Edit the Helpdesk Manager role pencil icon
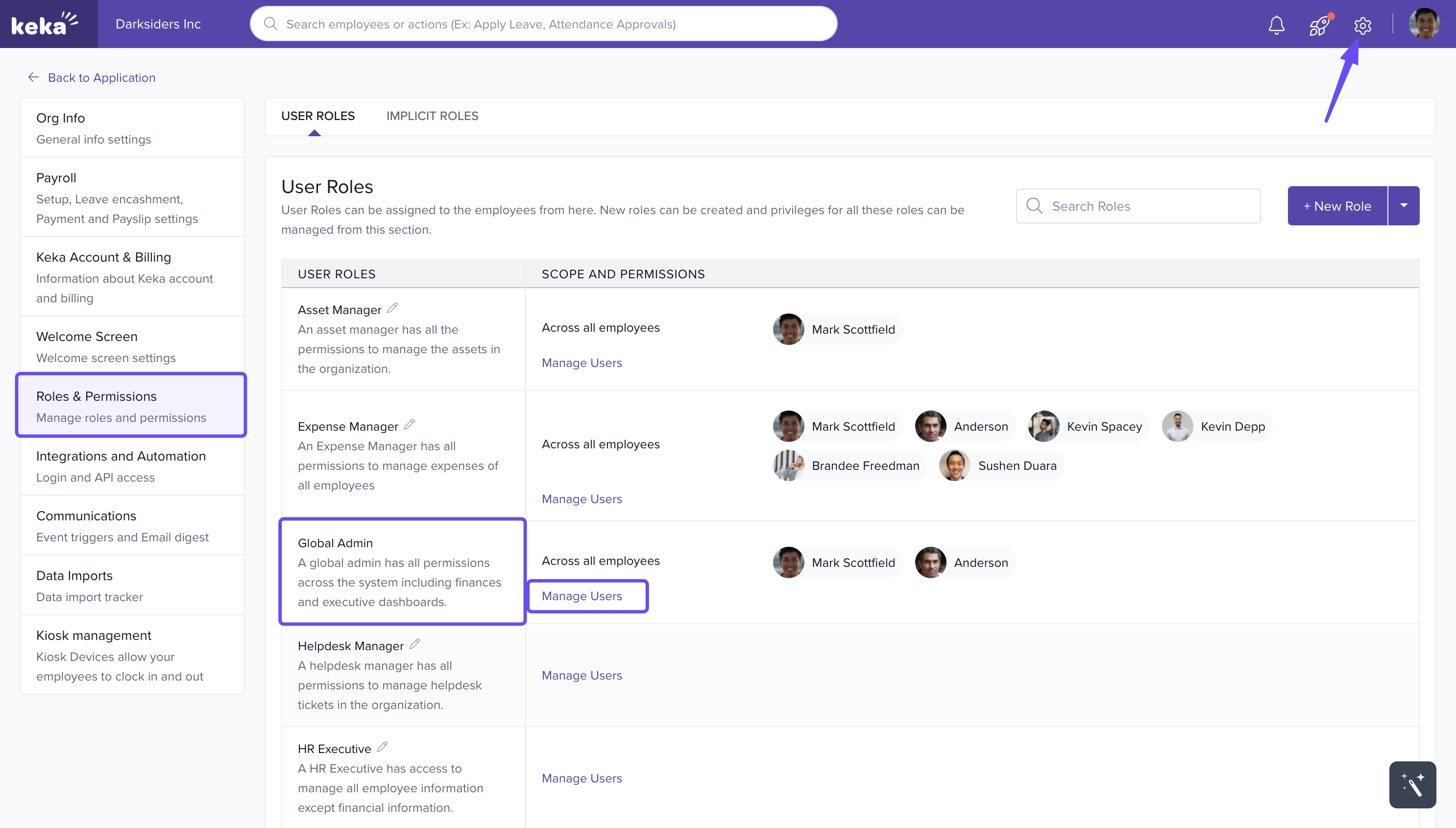The height and width of the screenshot is (828, 1456). (x=414, y=644)
